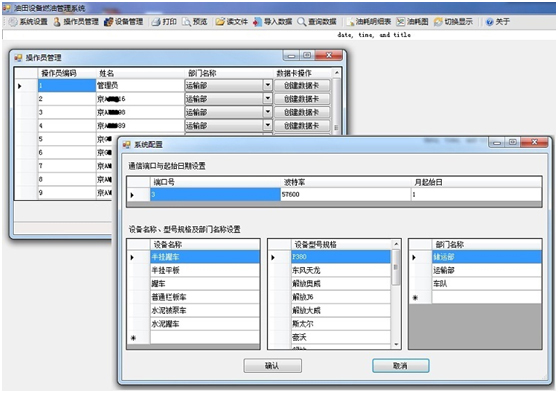Click the 打印 printer toolbar button

pos(164,22)
